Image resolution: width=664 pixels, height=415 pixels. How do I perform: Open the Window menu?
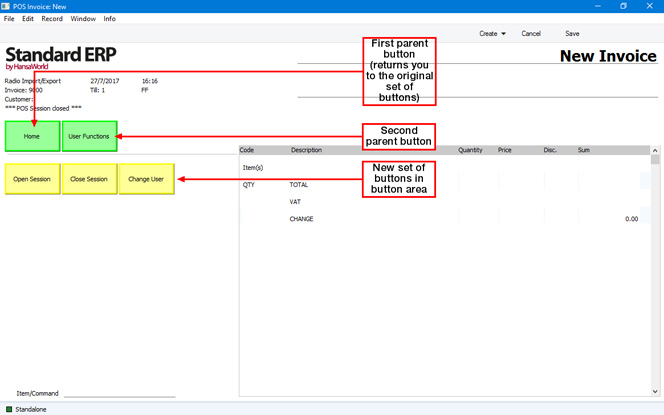pos(83,19)
